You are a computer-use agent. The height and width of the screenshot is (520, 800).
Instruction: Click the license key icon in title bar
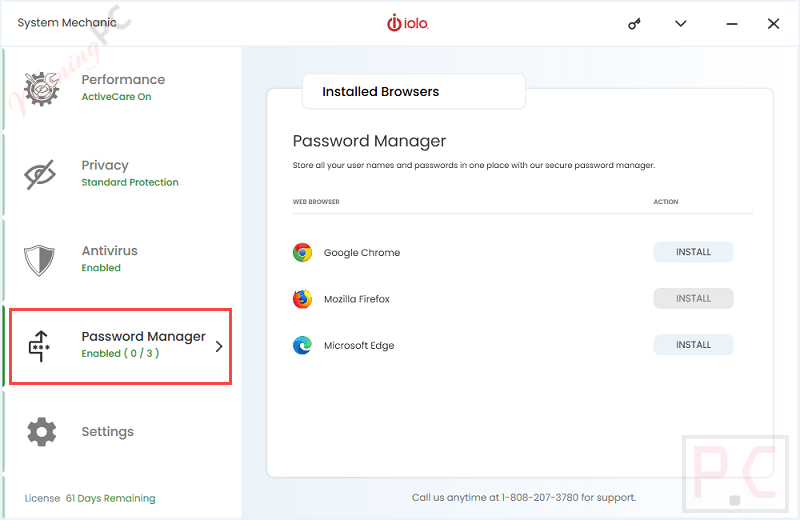coord(634,23)
